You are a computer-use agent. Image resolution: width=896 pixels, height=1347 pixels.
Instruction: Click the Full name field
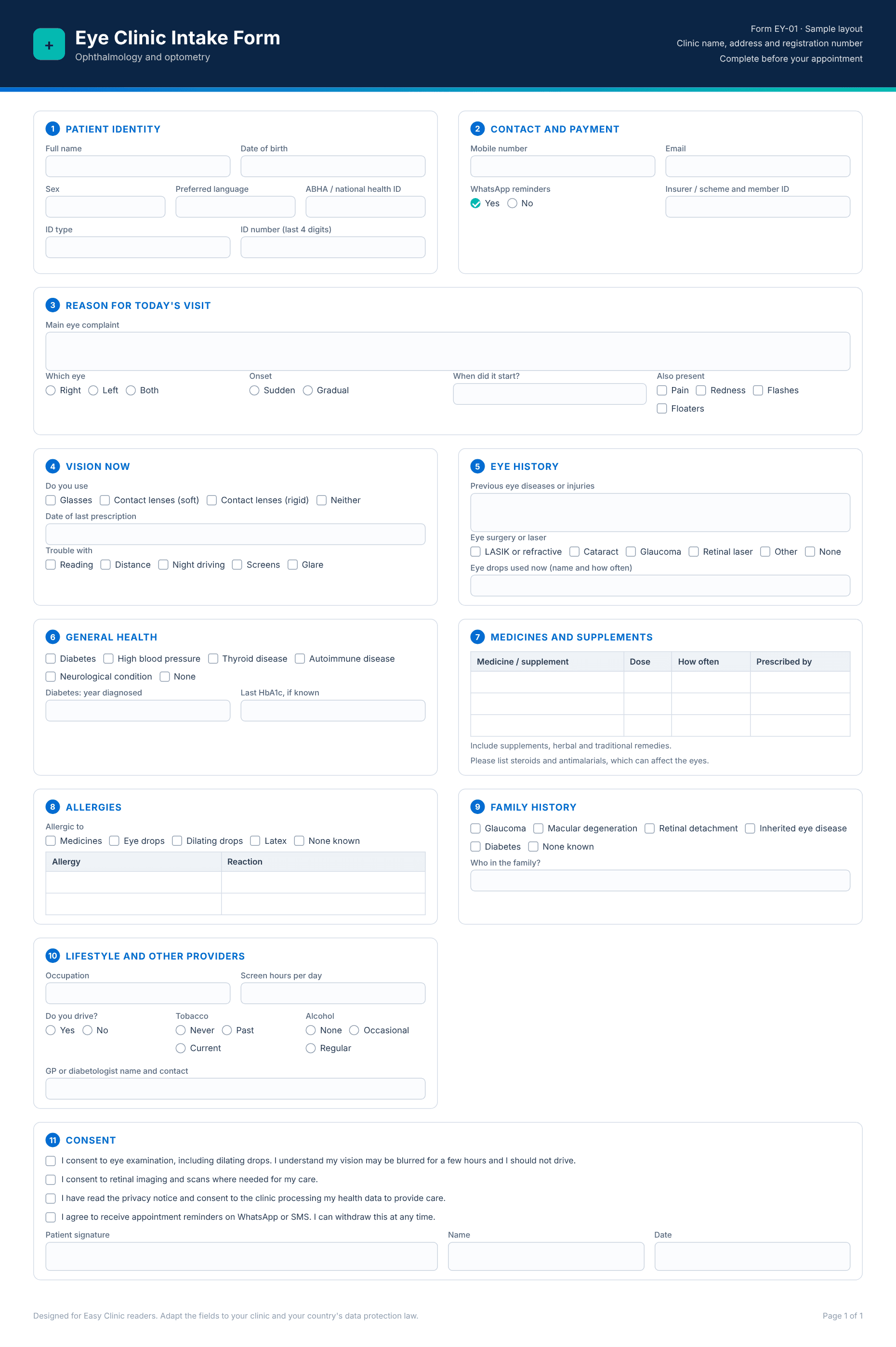(x=138, y=166)
